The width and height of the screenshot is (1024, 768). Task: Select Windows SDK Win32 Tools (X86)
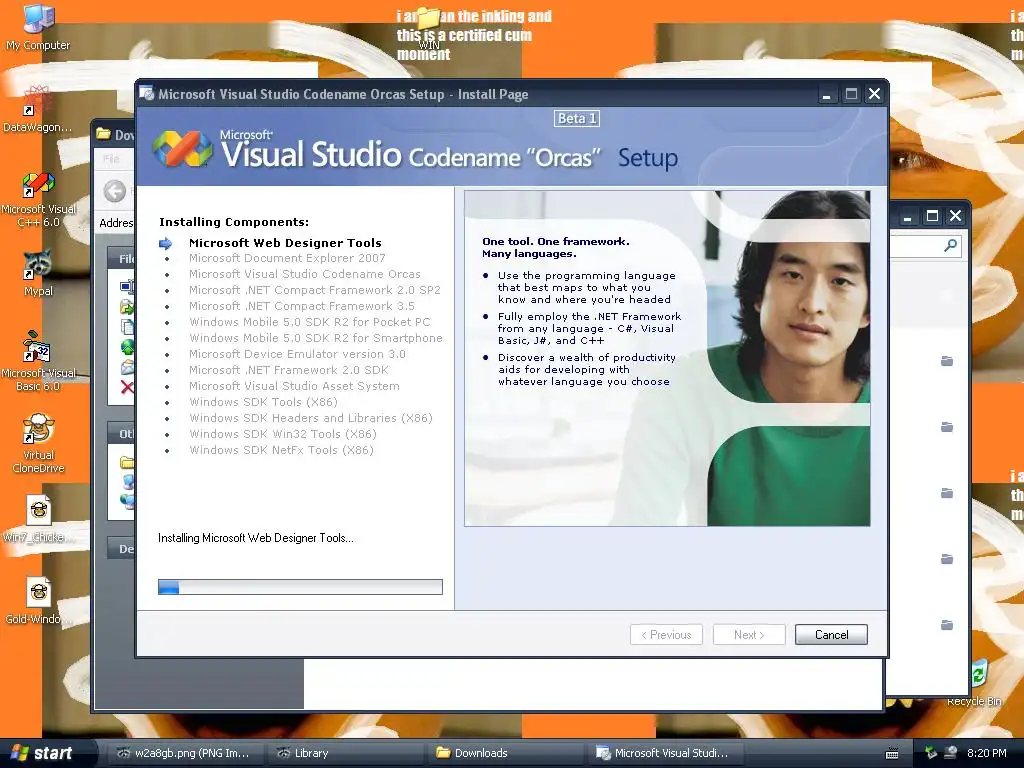(x=283, y=434)
